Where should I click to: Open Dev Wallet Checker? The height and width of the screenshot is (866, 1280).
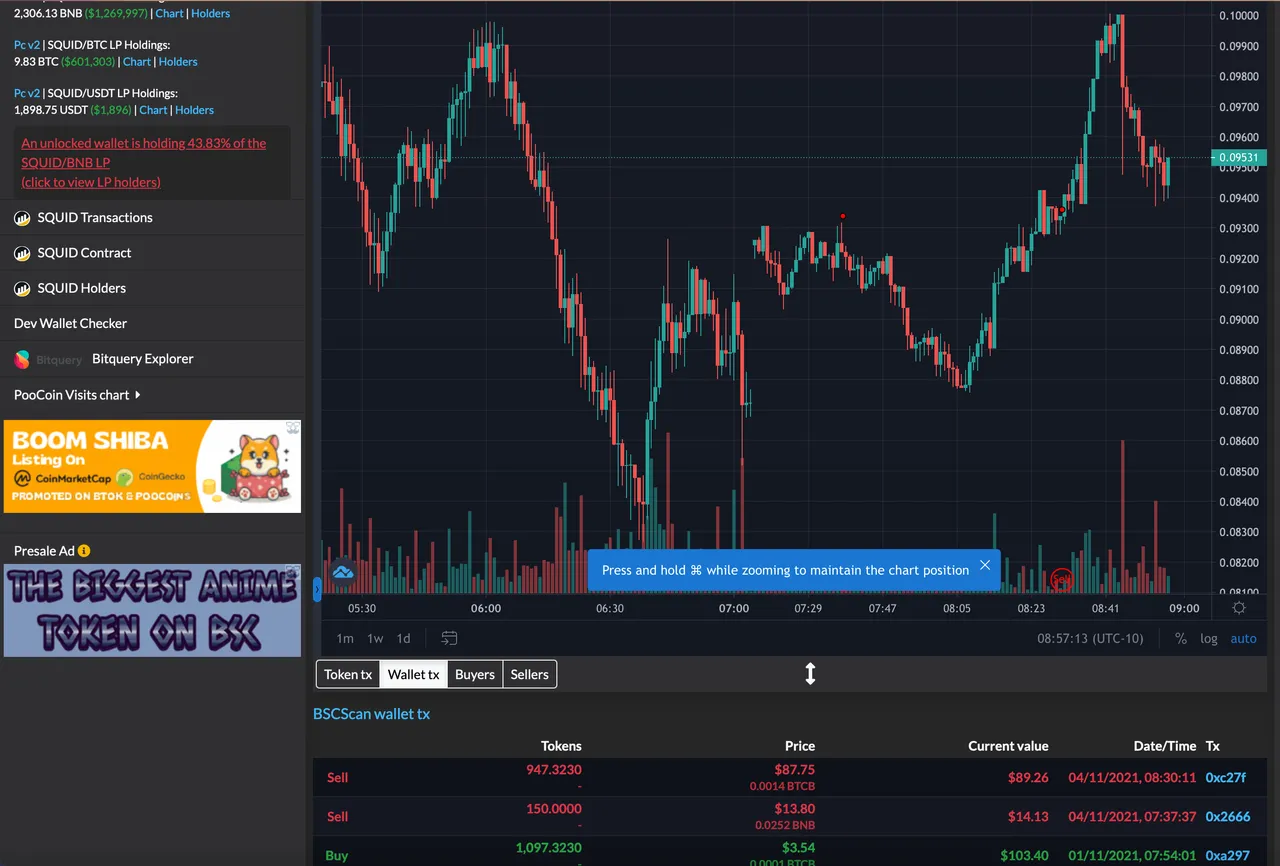coord(70,323)
